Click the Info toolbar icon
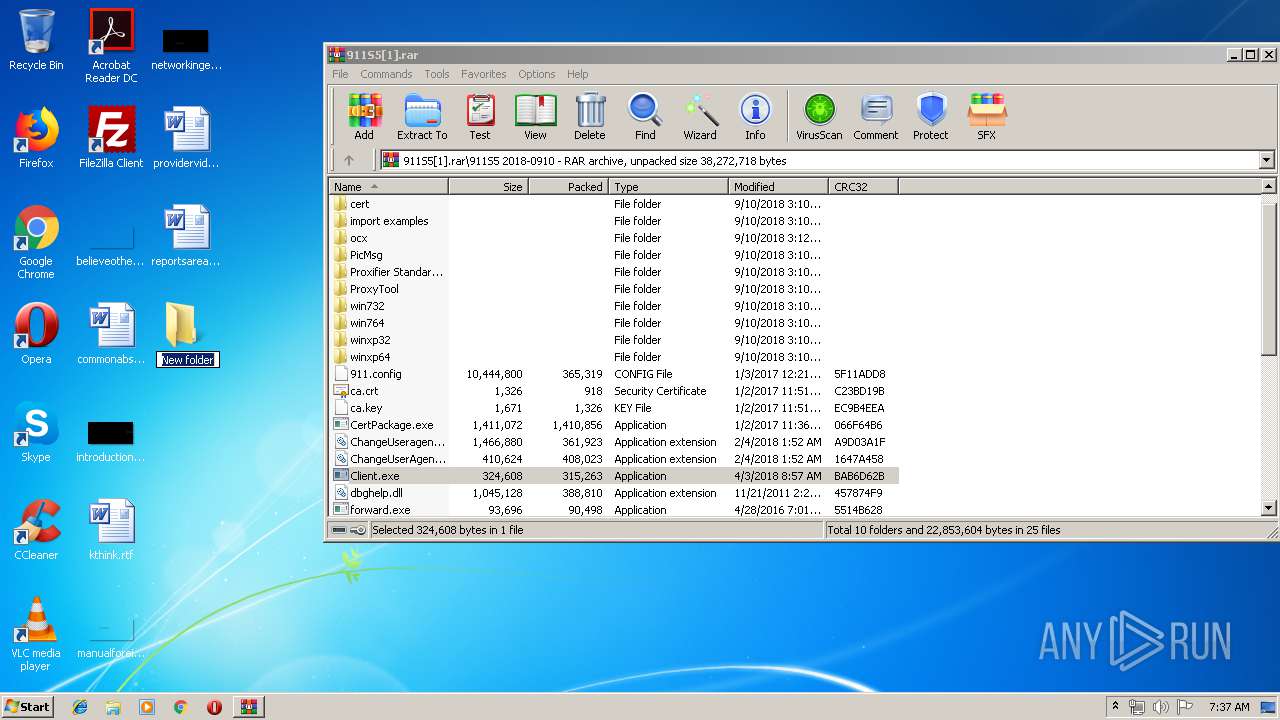The height and width of the screenshot is (720, 1280). tap(755, 117)
